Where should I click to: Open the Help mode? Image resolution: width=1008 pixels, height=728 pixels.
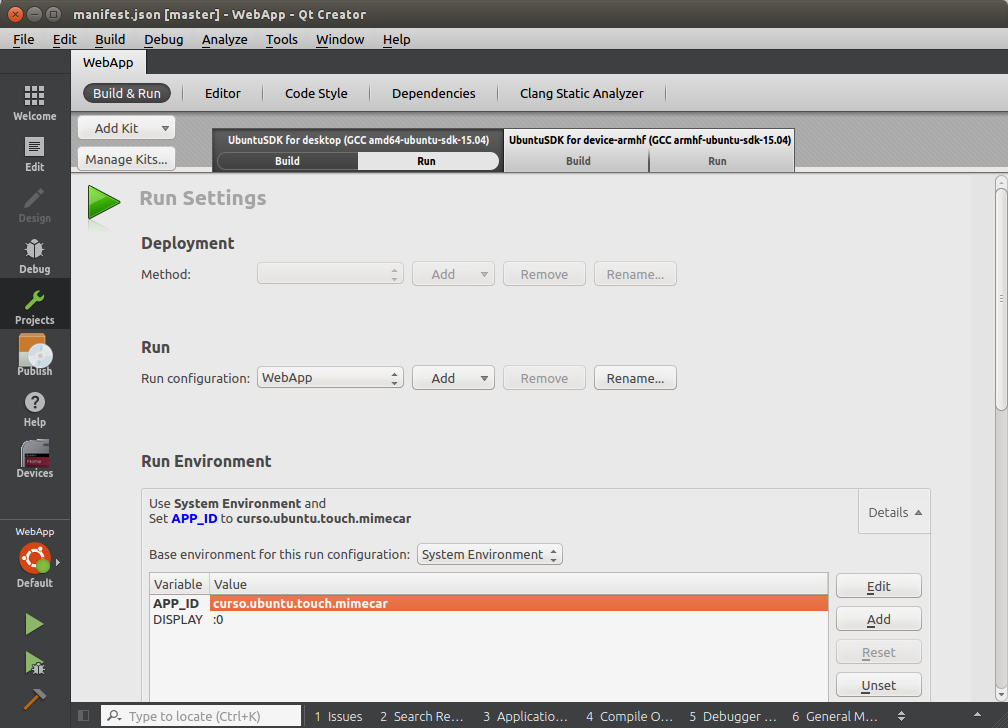(x=35, y=409)
